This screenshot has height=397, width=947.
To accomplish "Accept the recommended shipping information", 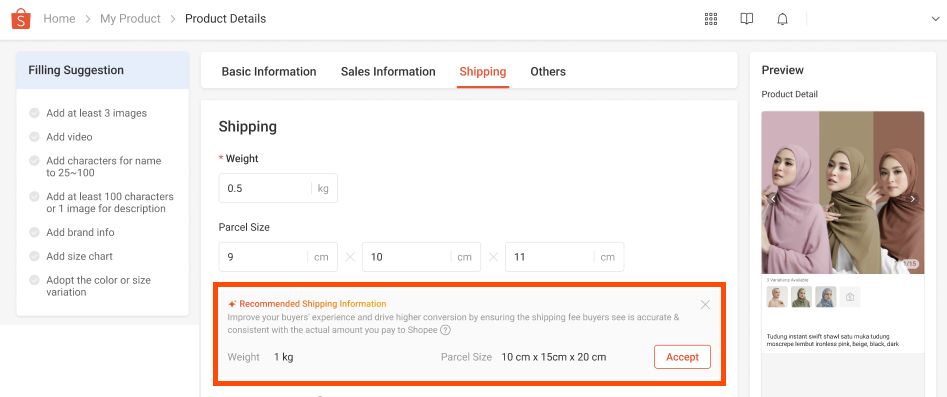I will (682, 357).
